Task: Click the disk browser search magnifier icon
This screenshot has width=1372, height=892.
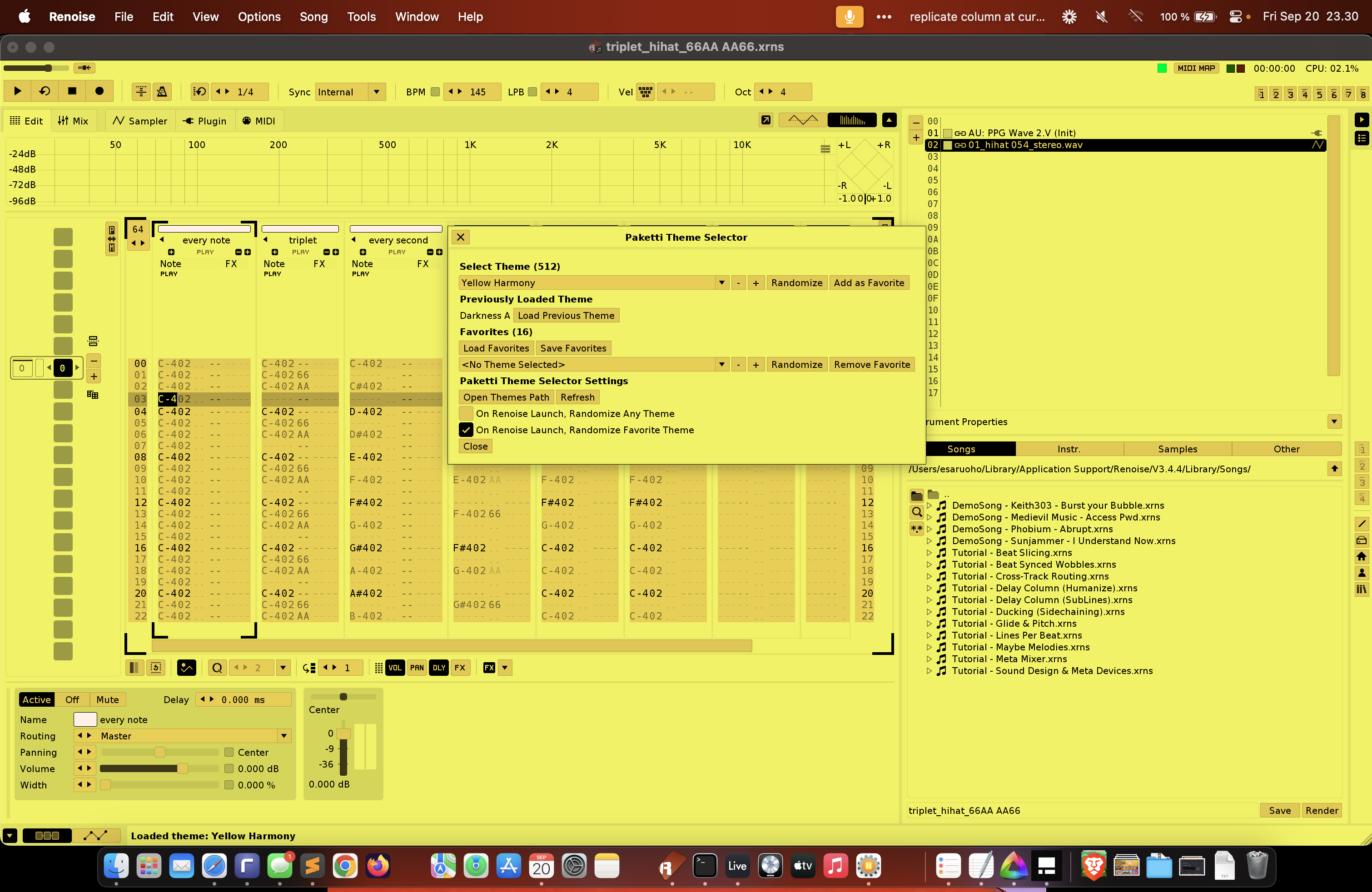Action: pos(916,512)
